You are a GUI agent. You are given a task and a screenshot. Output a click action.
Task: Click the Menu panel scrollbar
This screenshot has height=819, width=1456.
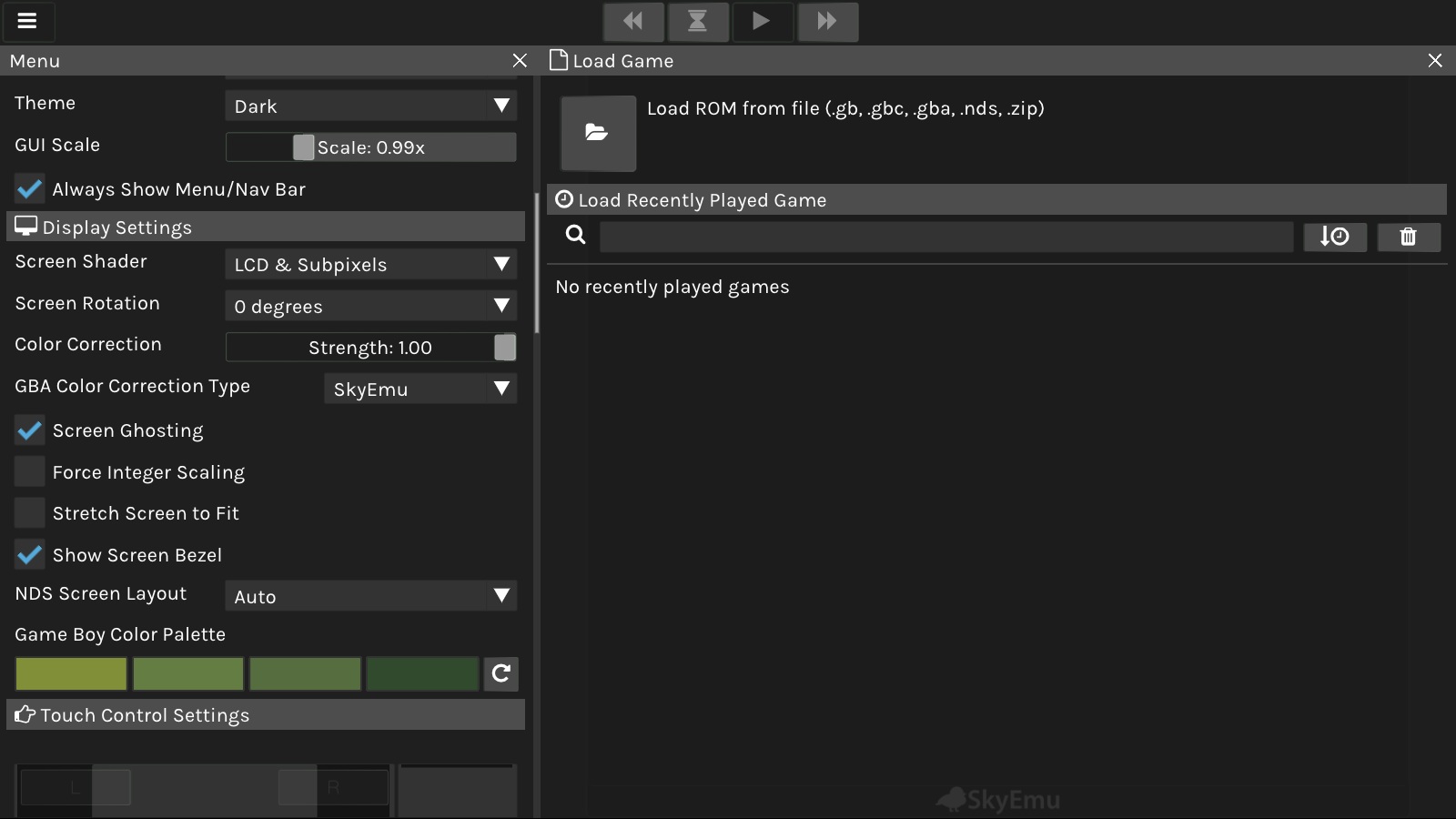tap(537, 262)
